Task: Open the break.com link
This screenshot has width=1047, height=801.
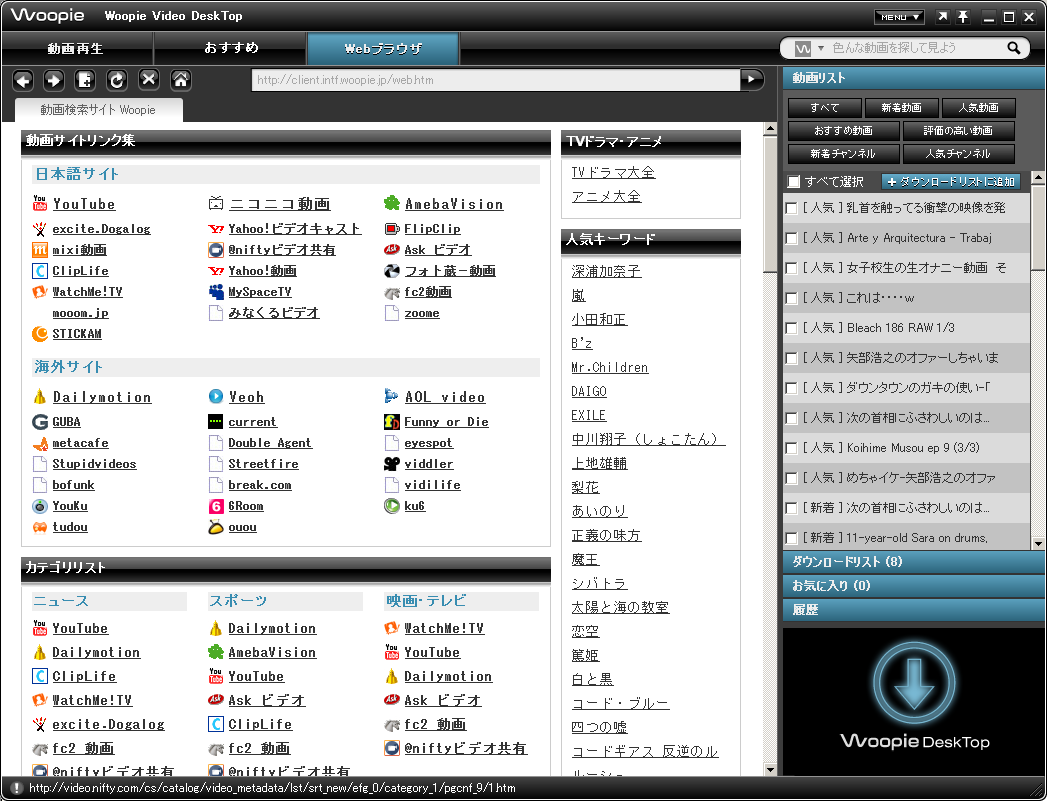Action: coord(260,485)
